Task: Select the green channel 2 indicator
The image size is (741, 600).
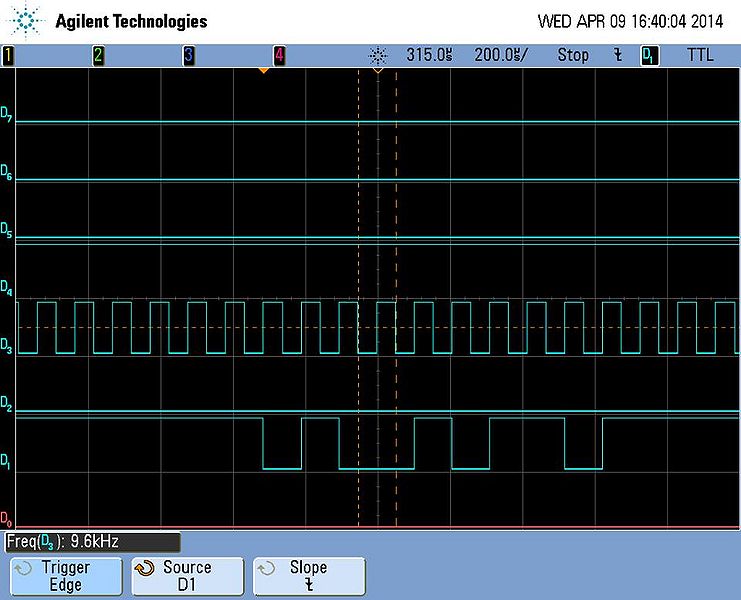Action: tap(98, 56)
